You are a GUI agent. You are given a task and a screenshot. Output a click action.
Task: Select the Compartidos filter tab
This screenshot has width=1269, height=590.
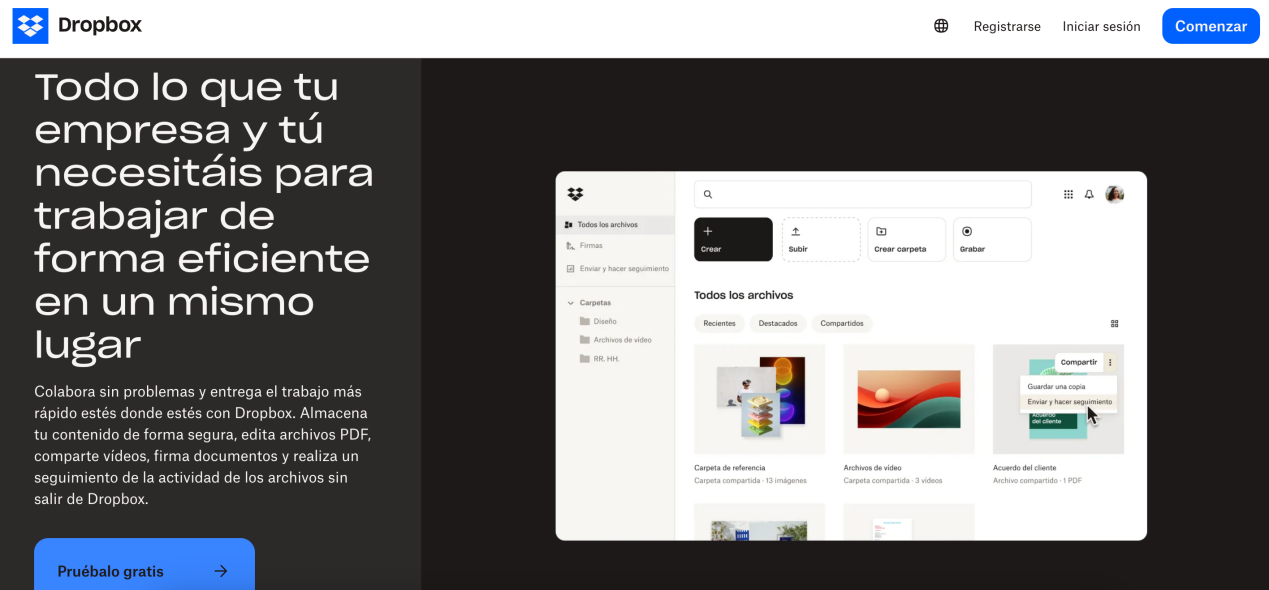pyautogui.click(x=842, y=323)
